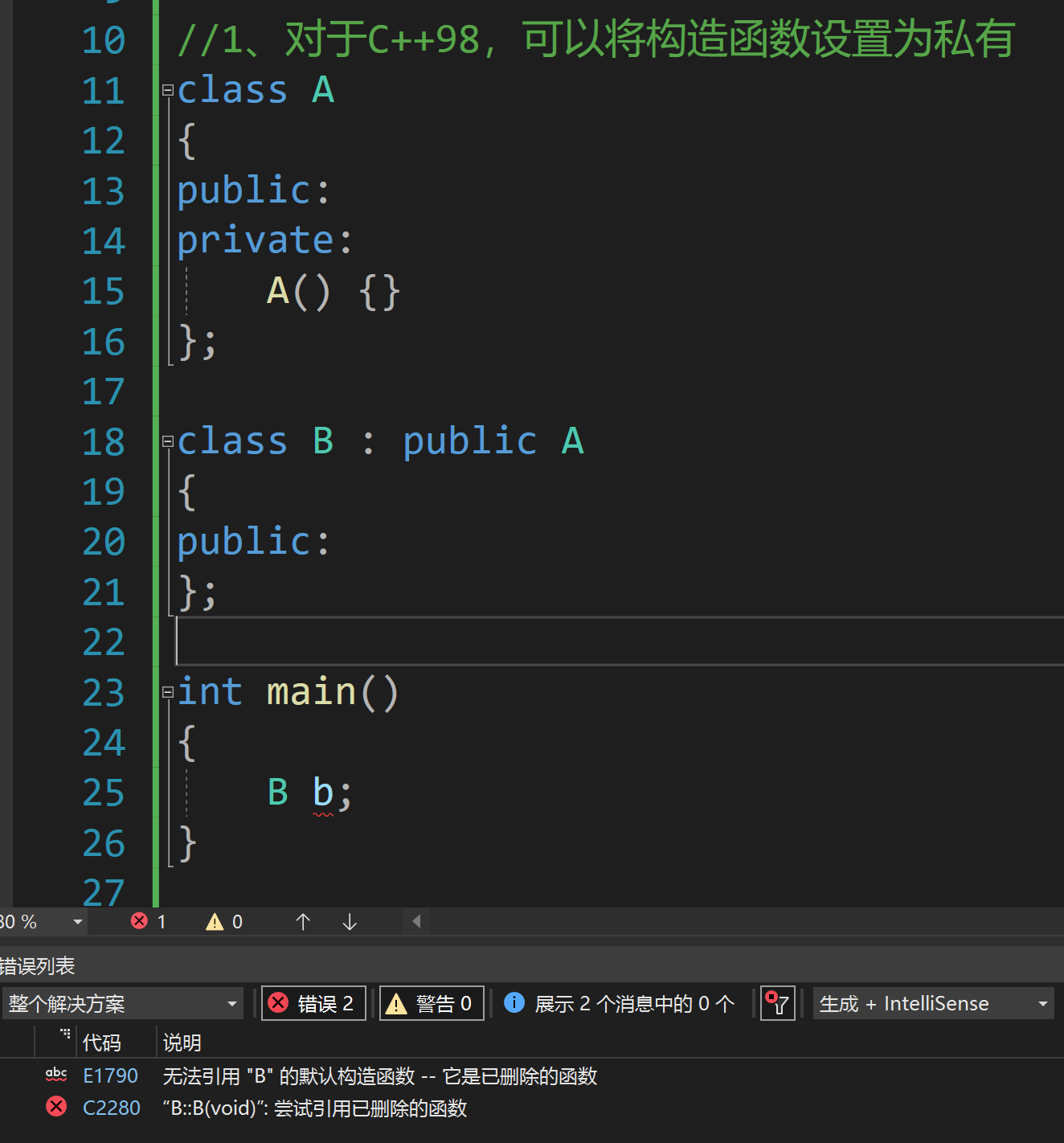Go to next issue with down arrow
This screenshot has height=1143, width=1064.
[x=350, y=922]
